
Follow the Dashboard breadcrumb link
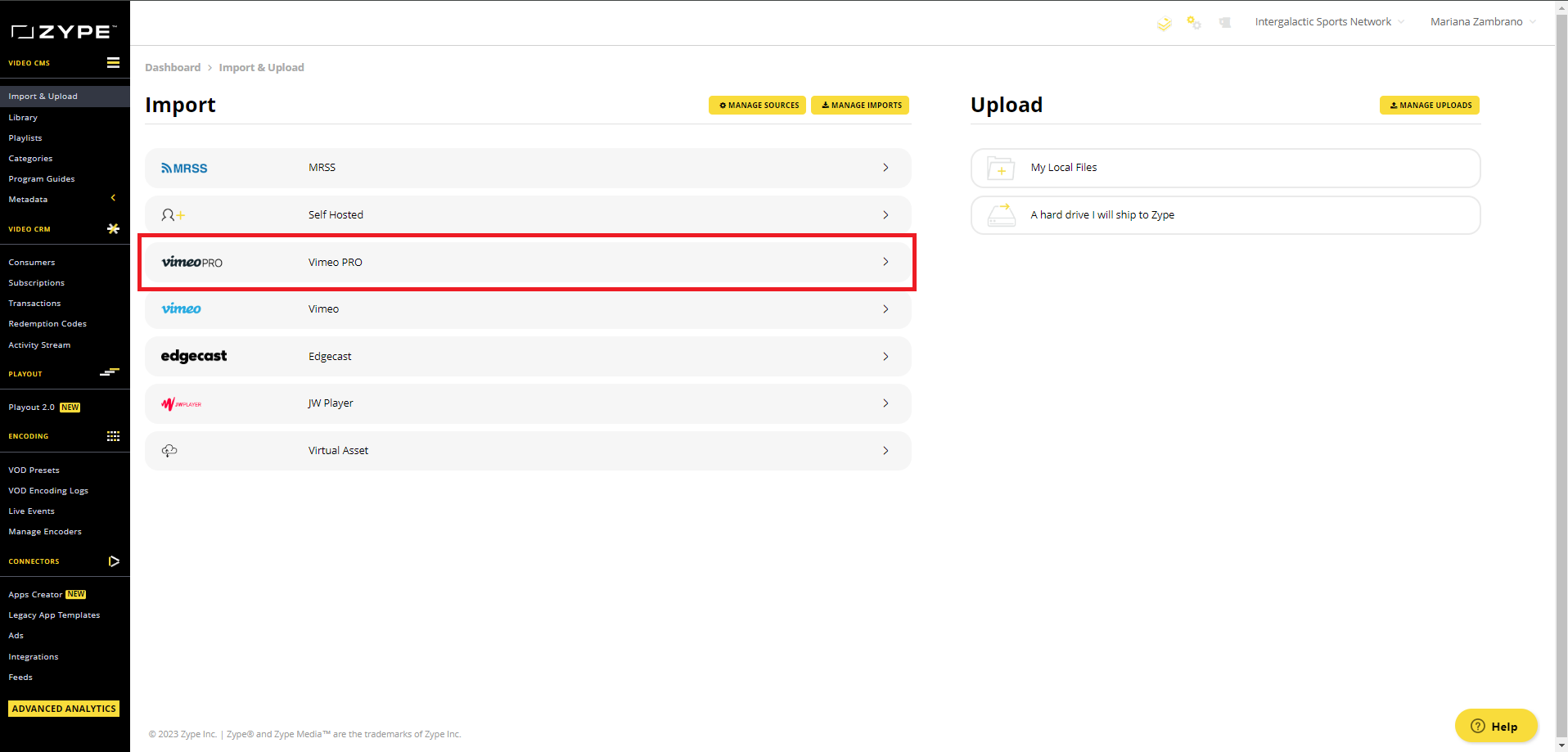pos(173,67)
